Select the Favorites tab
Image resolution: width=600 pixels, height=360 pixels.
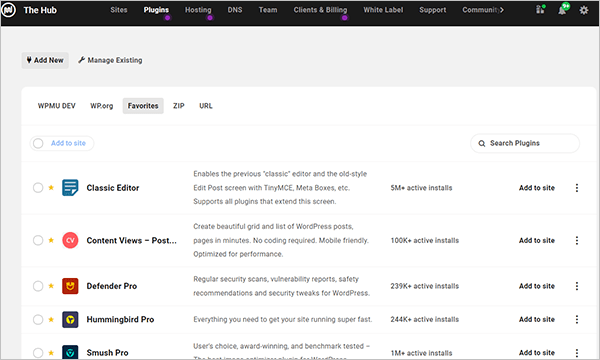[x=143, y=106]
